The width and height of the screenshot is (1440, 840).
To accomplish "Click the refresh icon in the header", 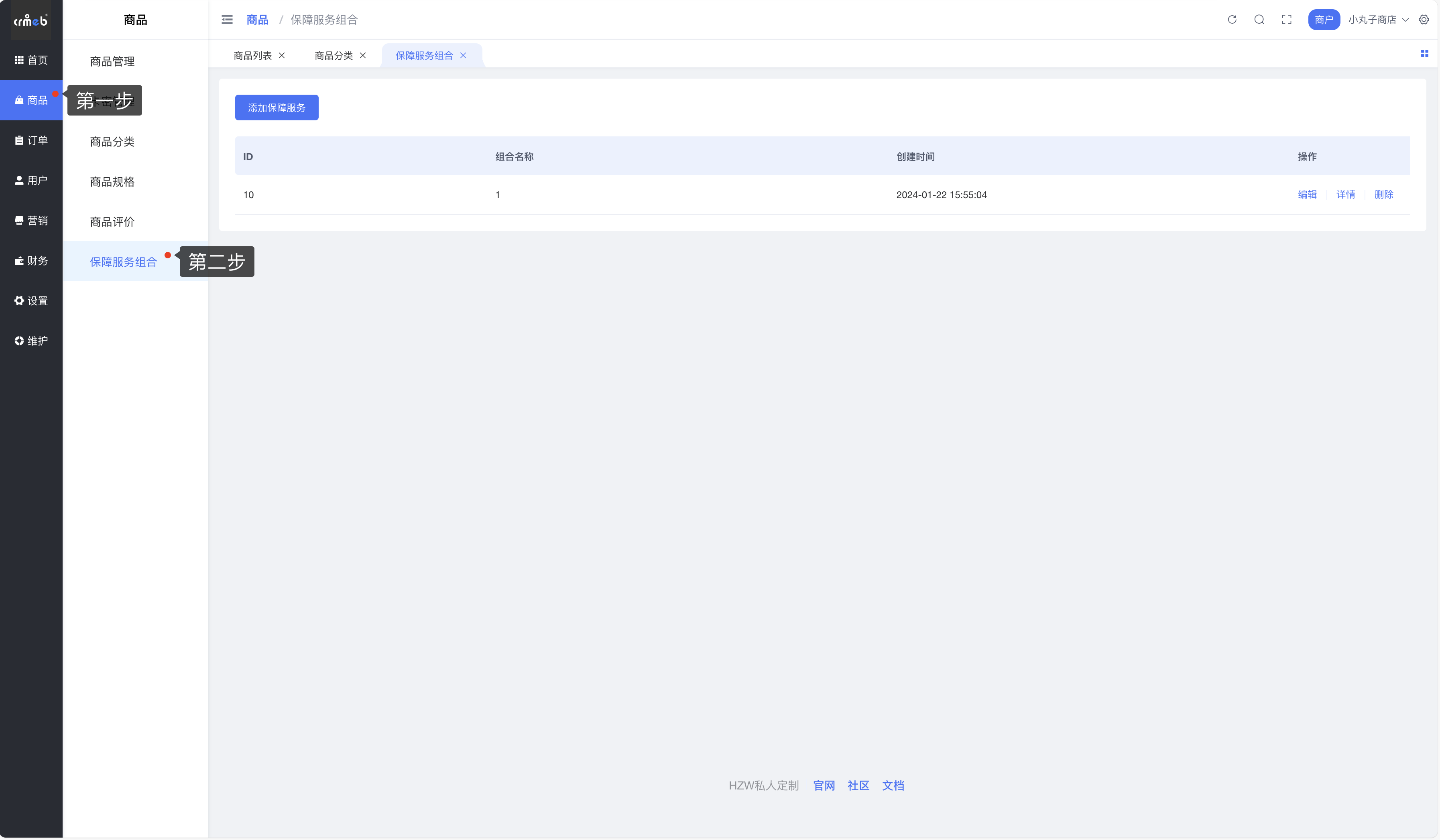I will tap(1231, 19).
